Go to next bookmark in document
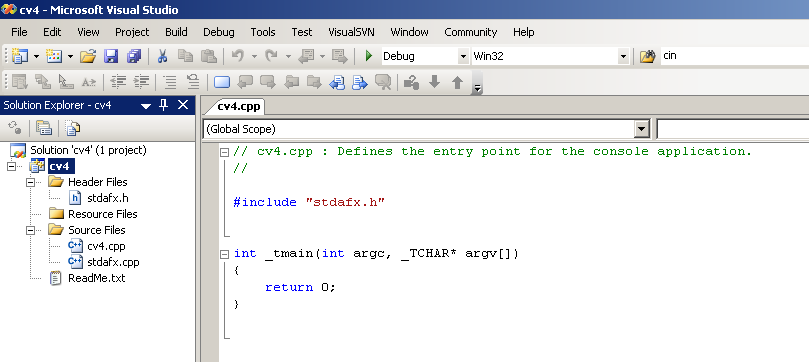Screen dimensions: 809x362 click(x=360, y=82)
